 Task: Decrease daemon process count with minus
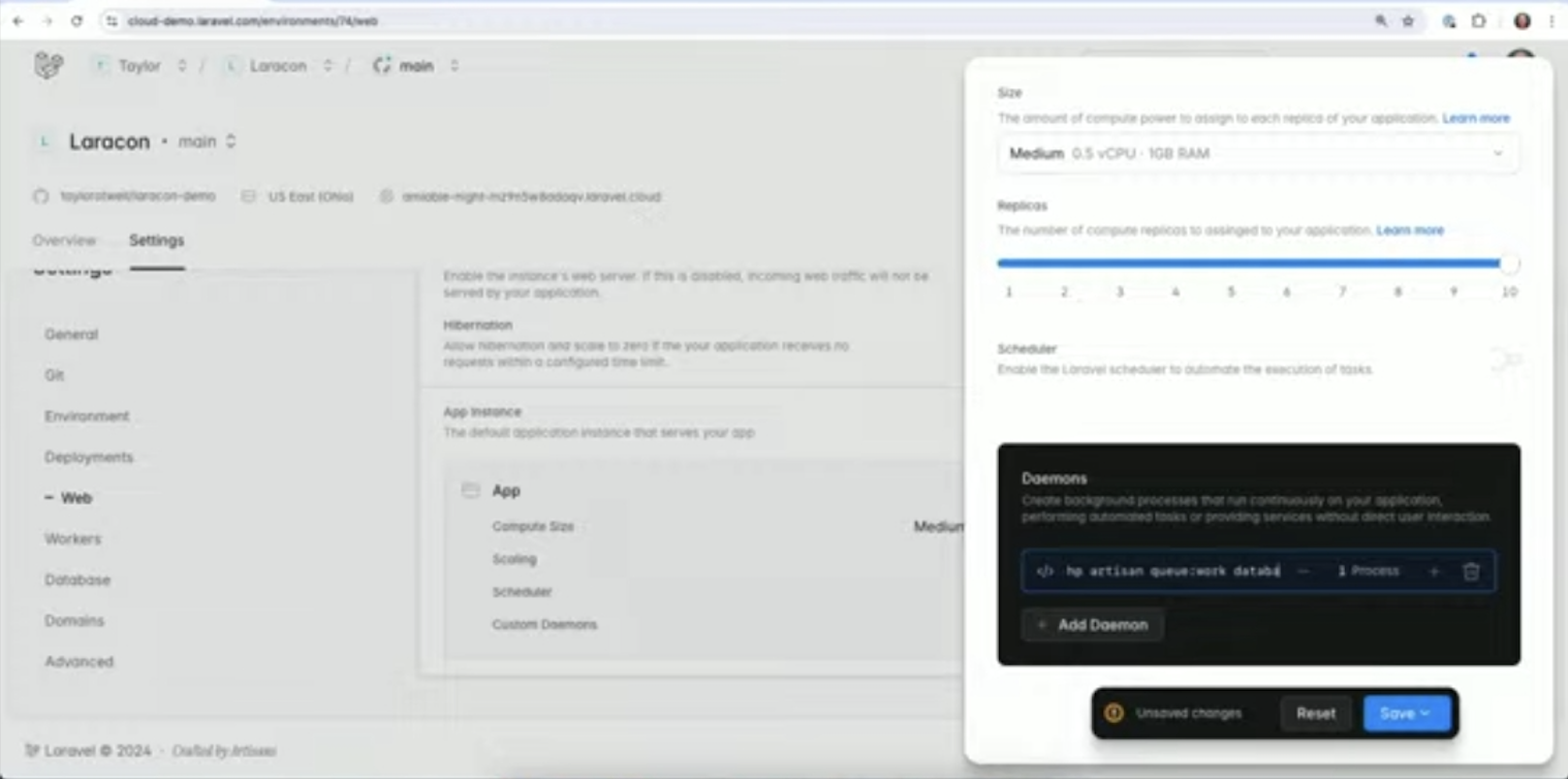click(1303, 572)
